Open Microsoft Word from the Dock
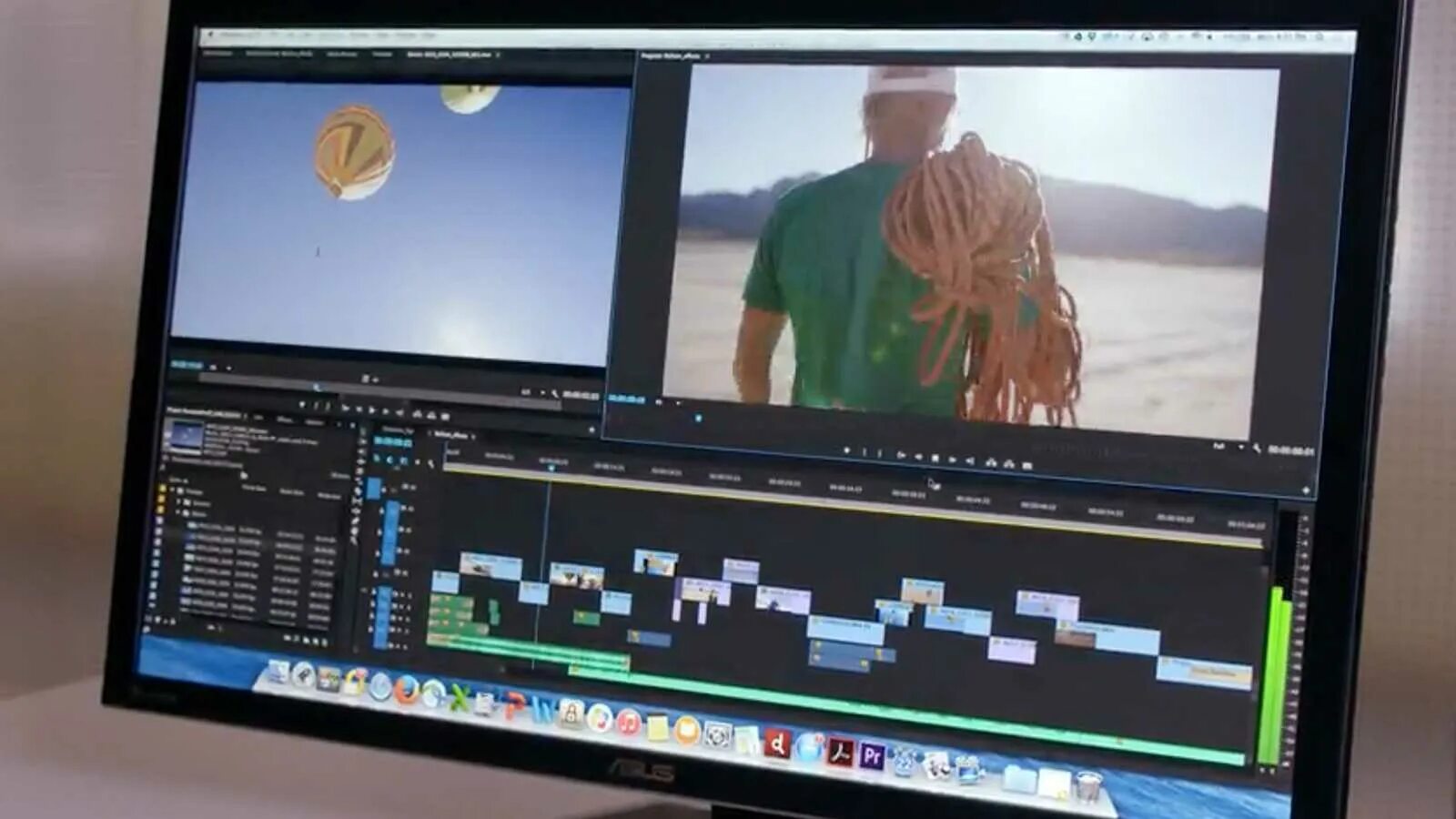1456x819 pixels. click(544, 709)
